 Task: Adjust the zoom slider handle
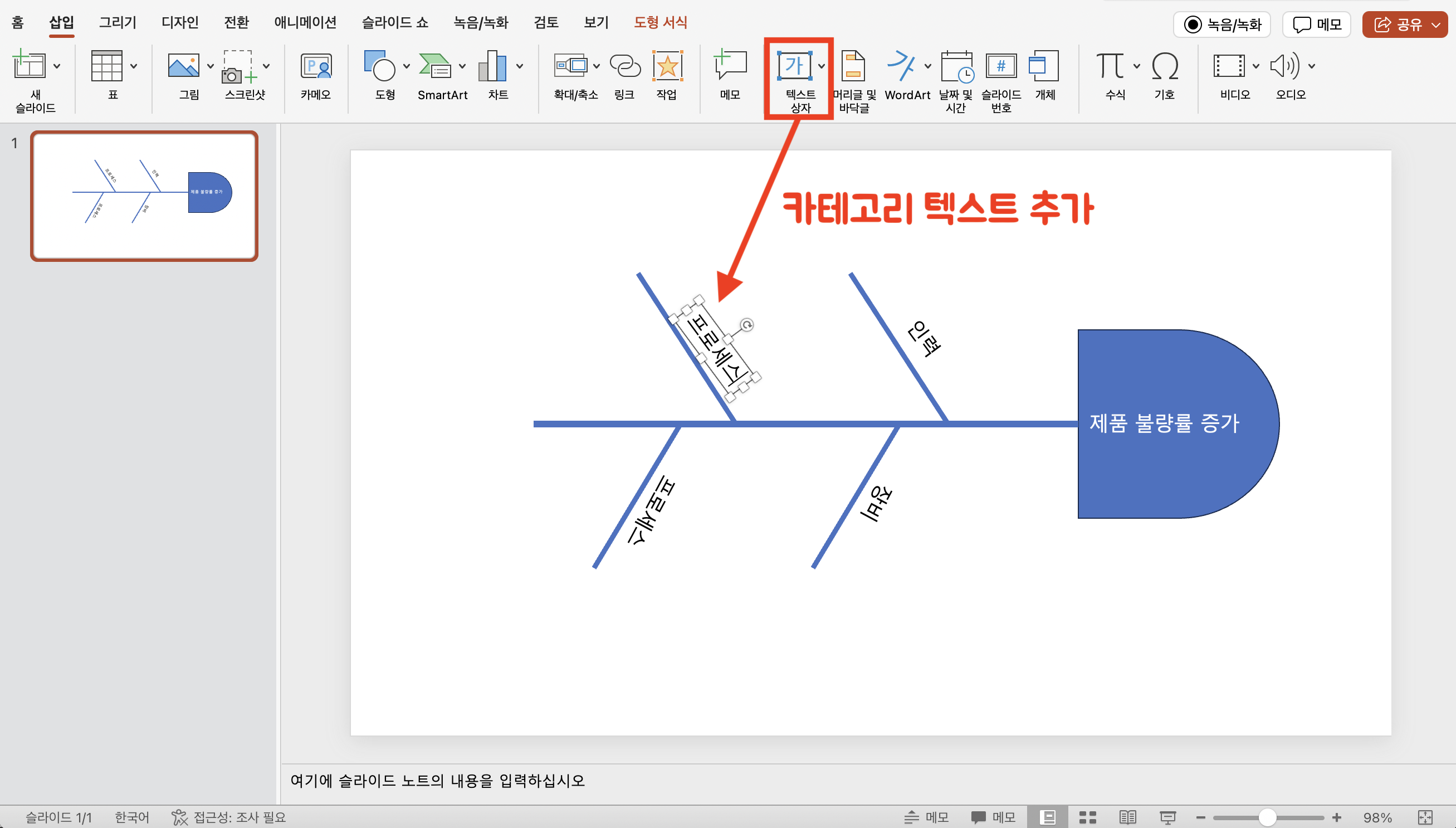point(1267,818)
